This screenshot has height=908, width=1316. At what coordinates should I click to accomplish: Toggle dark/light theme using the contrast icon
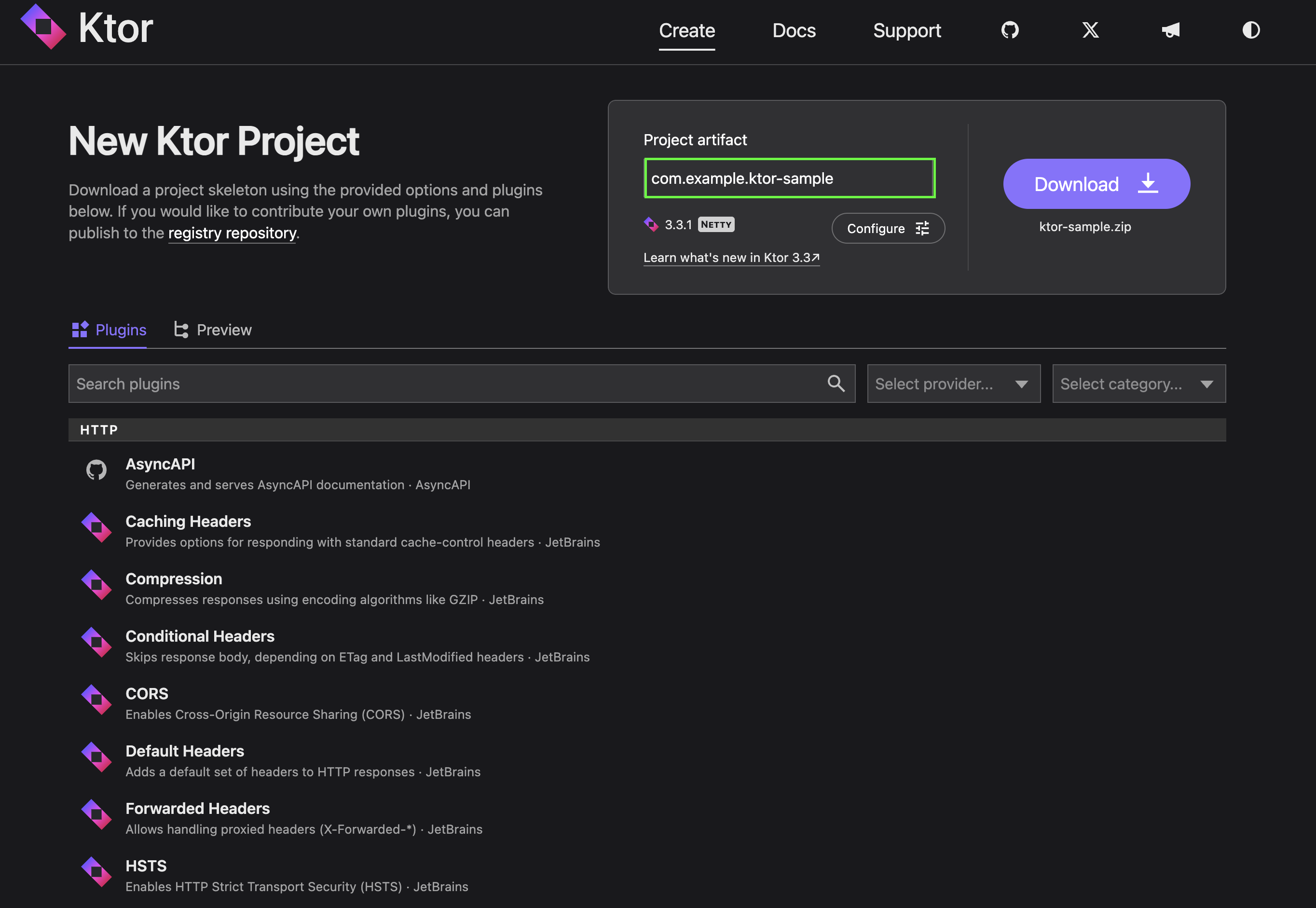click(1251, 30)
